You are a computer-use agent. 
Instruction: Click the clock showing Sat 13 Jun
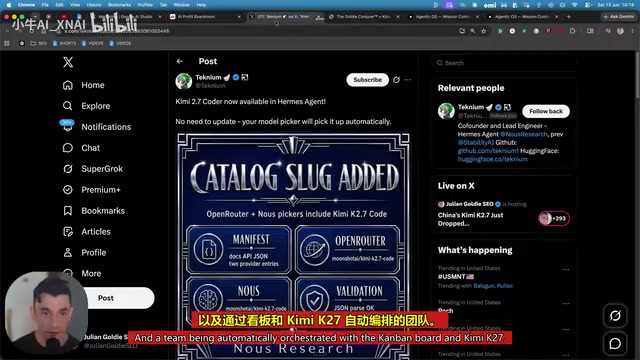pyautogui.click(x=616, y=5)
